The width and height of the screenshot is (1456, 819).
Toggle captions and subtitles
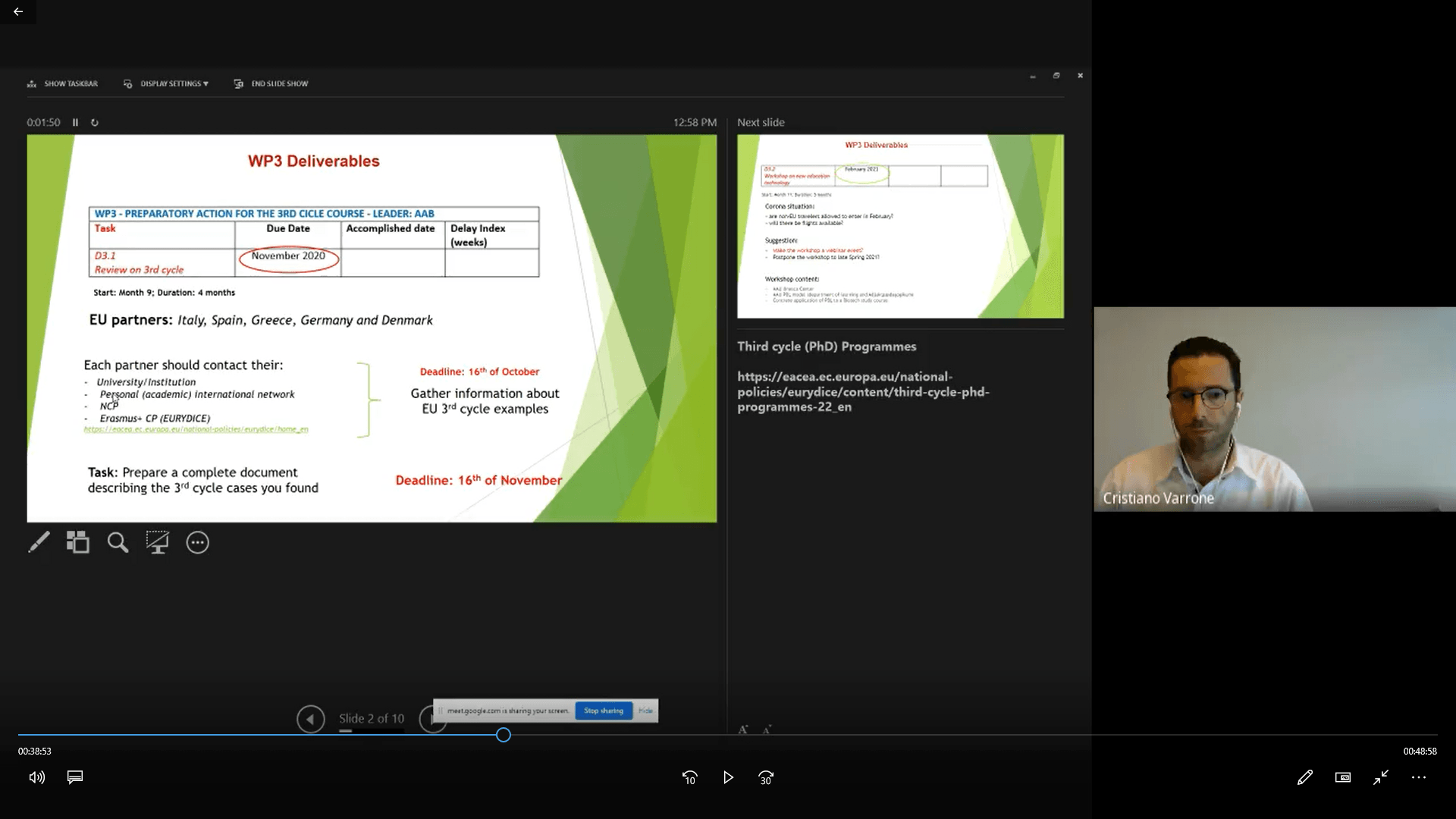[x=75, y=777]
